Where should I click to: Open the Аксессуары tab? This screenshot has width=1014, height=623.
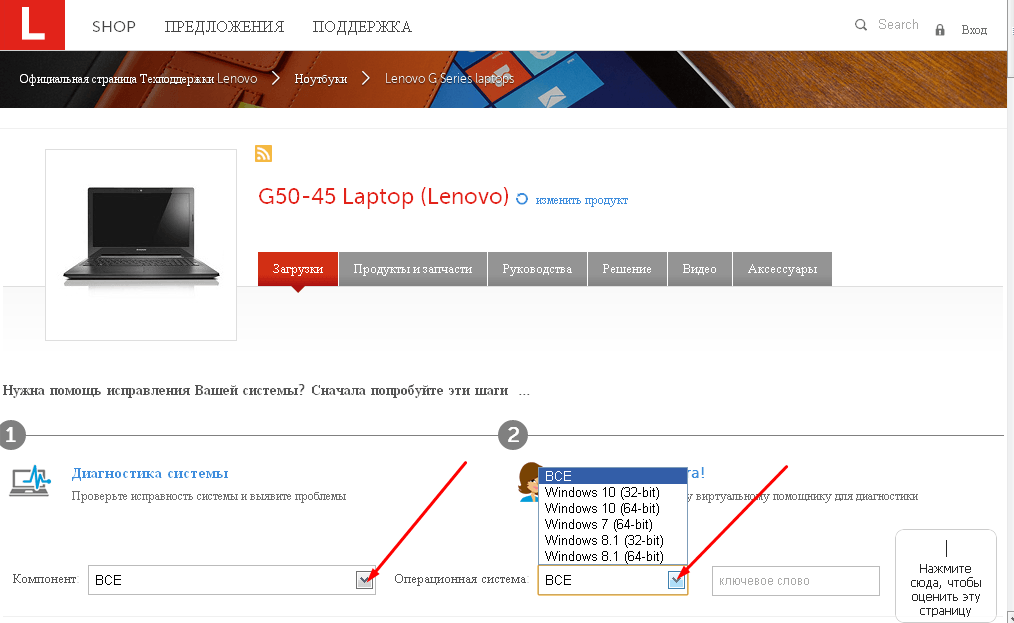[x=782, y=268]
